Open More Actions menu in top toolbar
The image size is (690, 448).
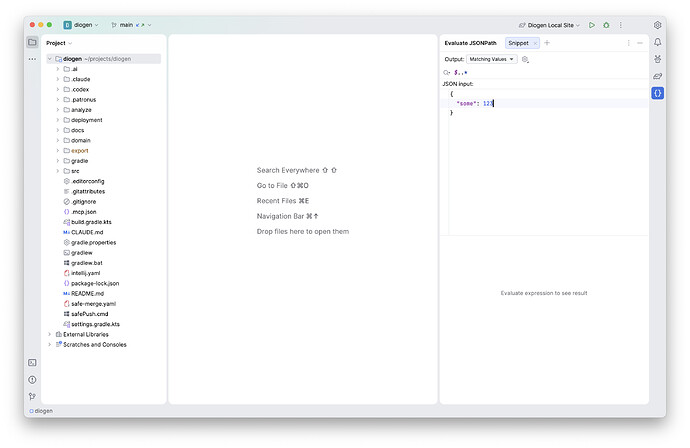[x=621, y=25]
